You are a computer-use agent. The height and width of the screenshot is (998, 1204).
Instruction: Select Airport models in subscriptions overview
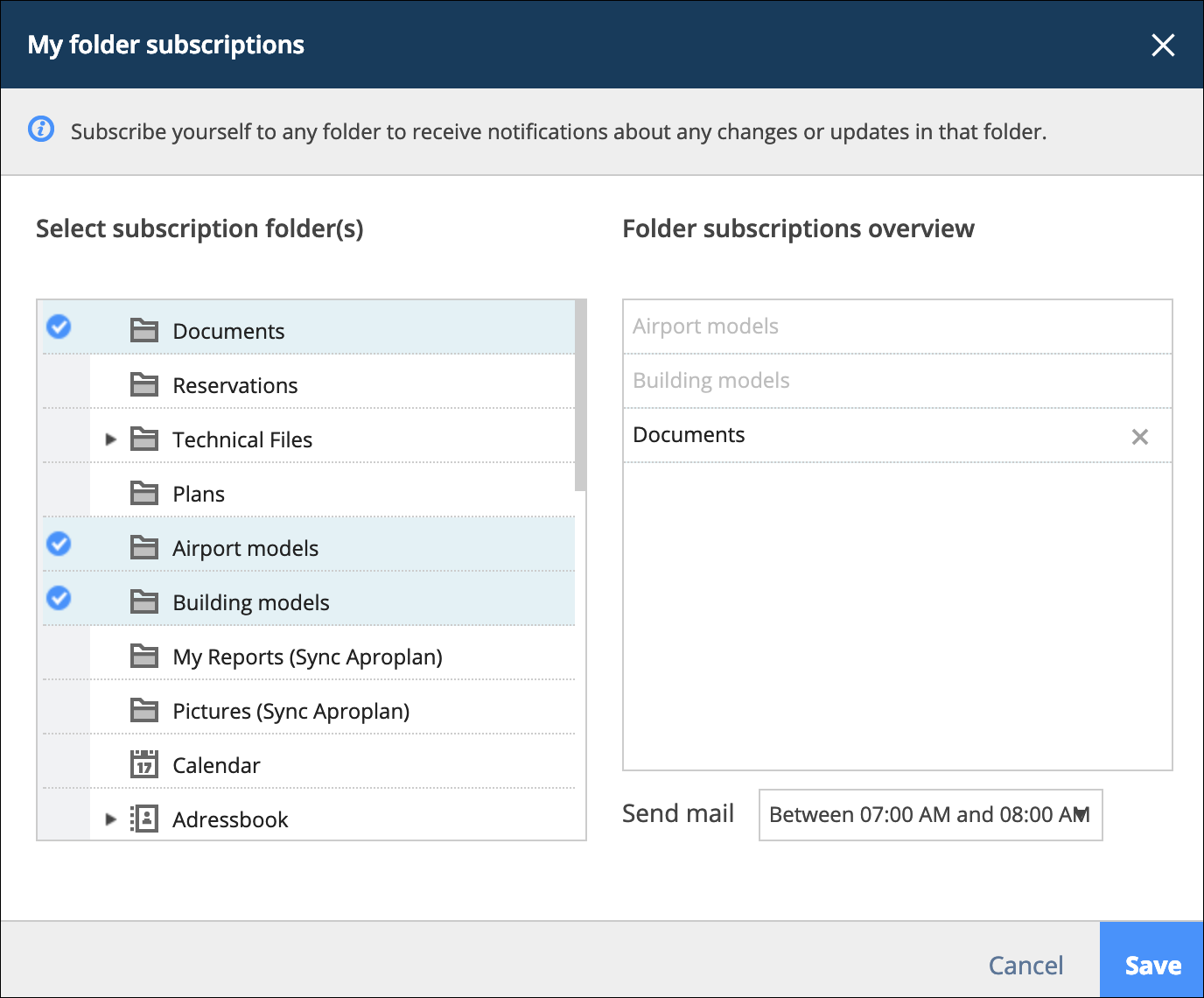point(897,327)
